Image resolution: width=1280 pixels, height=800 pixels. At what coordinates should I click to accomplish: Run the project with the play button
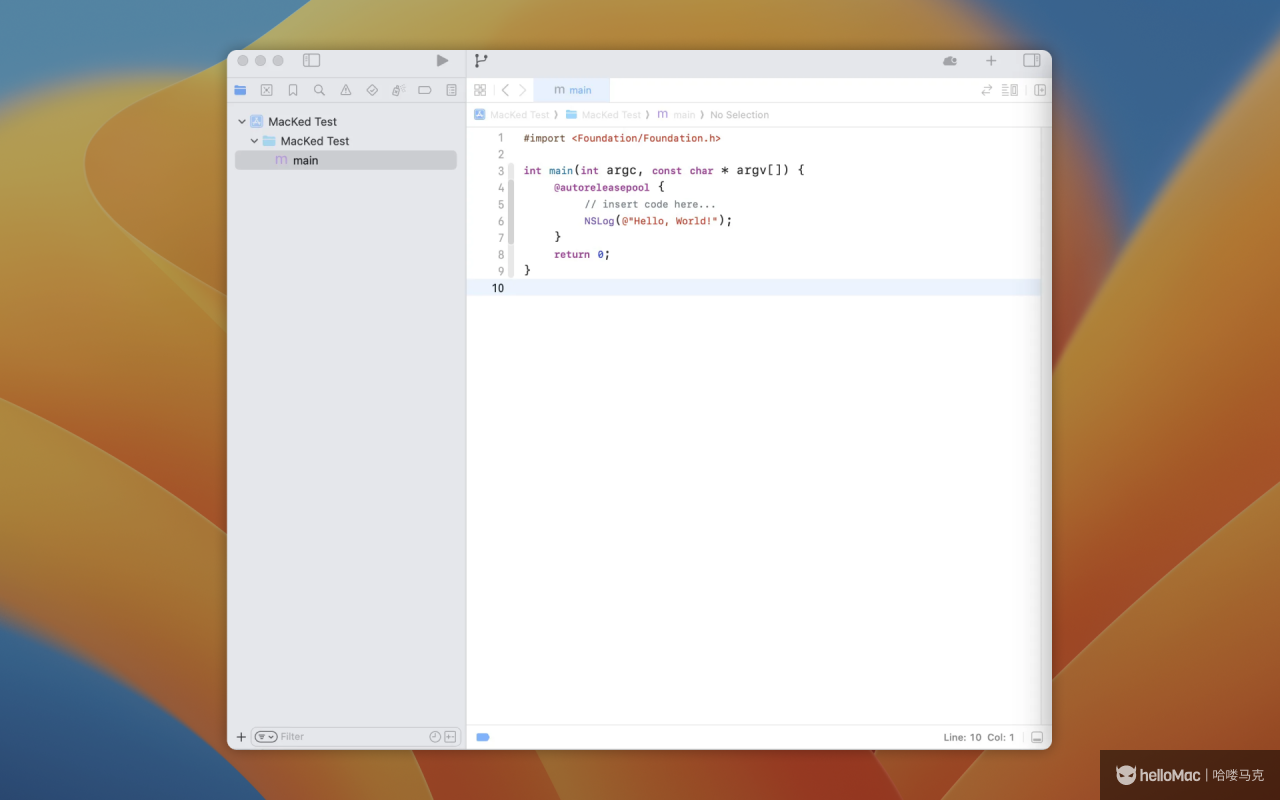coord(442,61)
